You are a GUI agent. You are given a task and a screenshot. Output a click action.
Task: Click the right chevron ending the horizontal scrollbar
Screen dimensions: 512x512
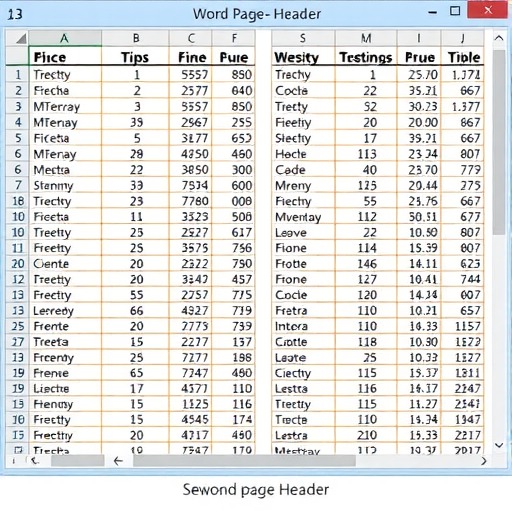coord(484,461)
